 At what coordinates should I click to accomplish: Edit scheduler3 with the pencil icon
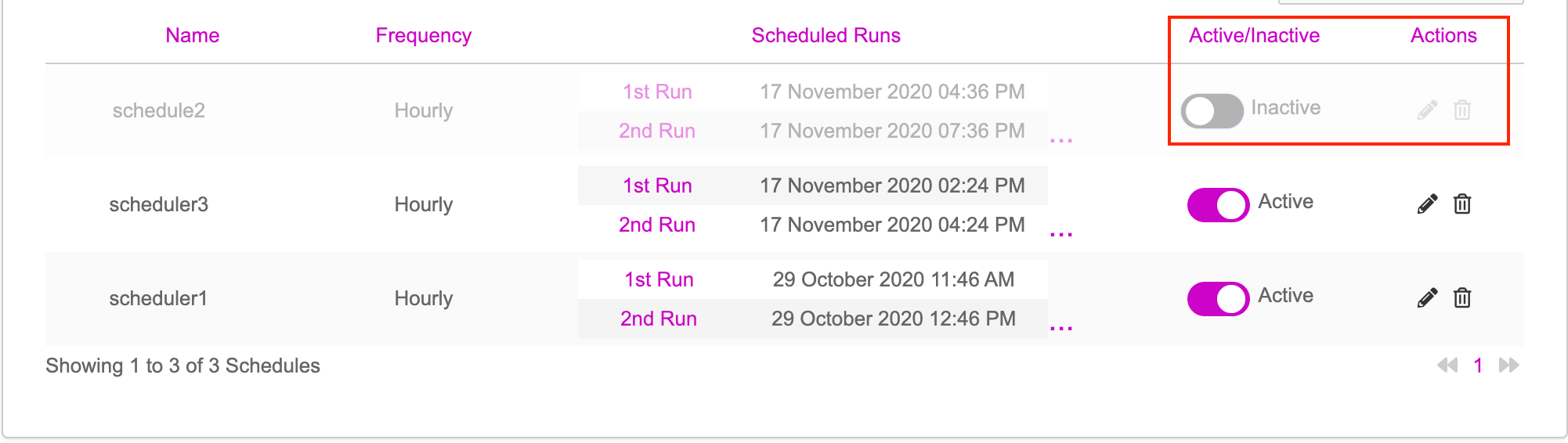tap(1427, 203)
